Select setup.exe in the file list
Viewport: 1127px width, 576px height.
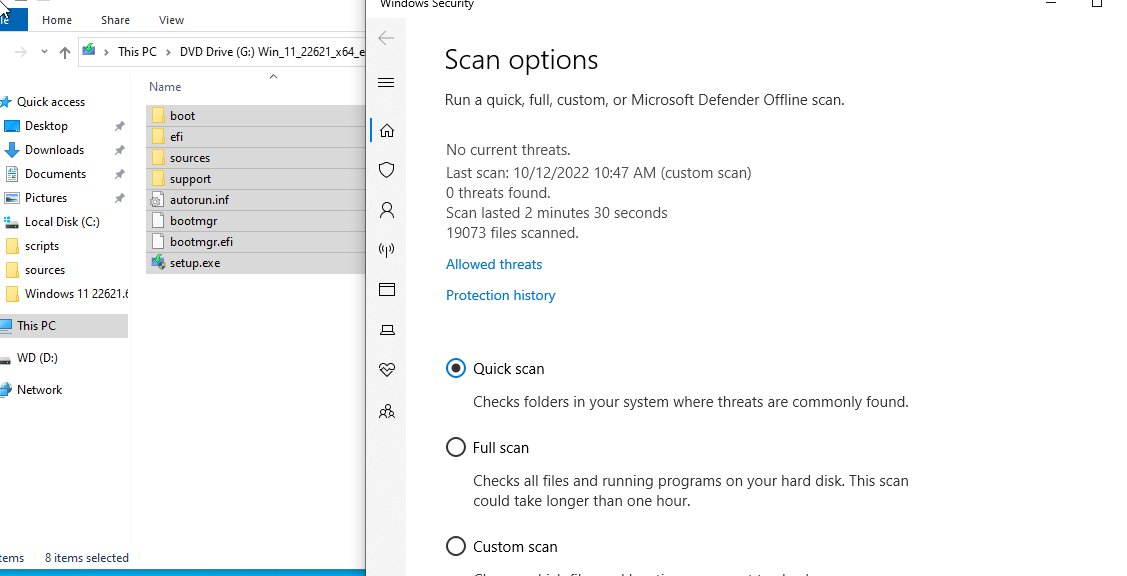(195, 263)
